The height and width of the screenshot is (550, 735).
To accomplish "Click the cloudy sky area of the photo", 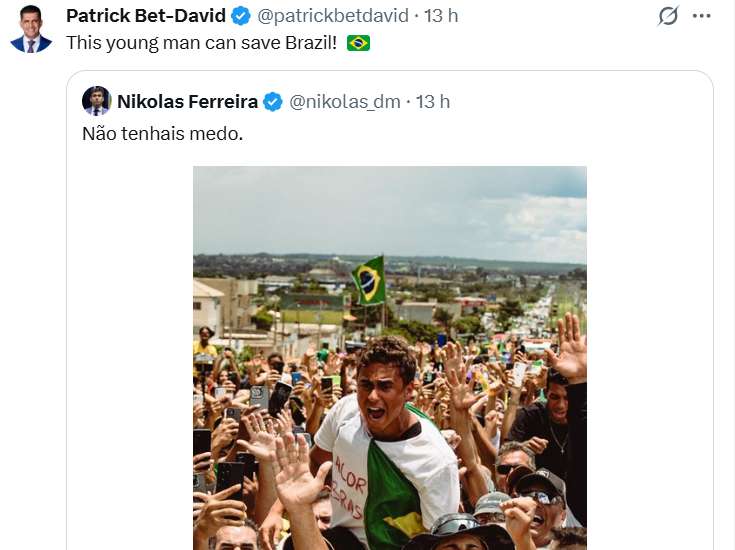I will (x=389, y=210).
